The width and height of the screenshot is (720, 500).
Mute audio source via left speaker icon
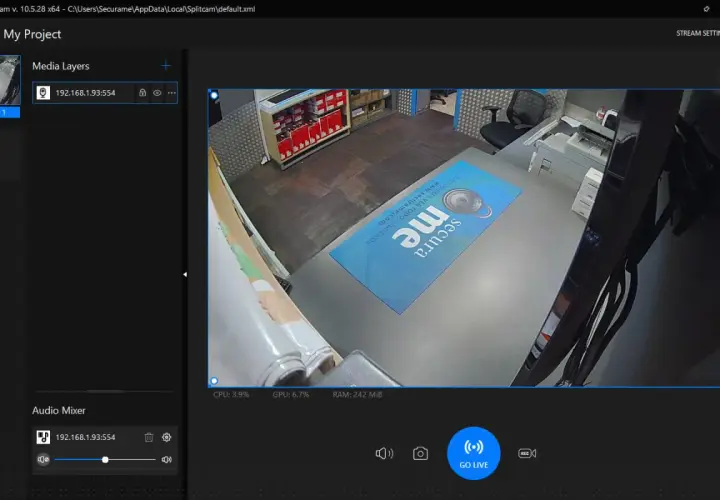pos(43,459)
